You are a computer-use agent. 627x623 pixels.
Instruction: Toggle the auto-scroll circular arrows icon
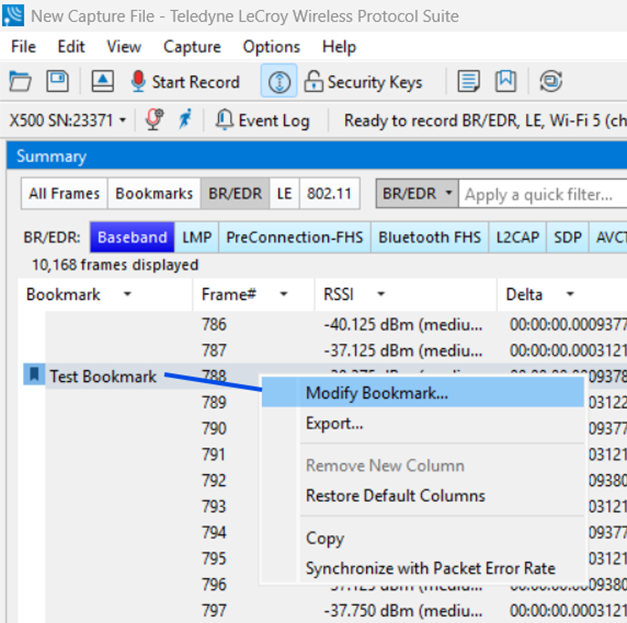(x=279, y=82)
